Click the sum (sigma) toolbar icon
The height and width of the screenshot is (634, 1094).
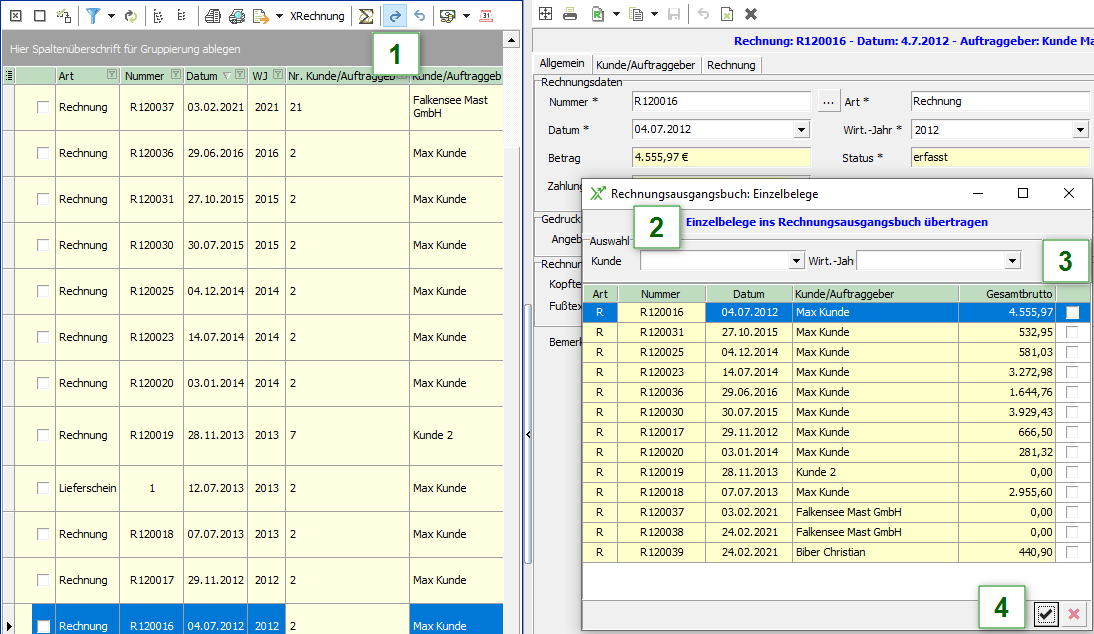point(367,16)
